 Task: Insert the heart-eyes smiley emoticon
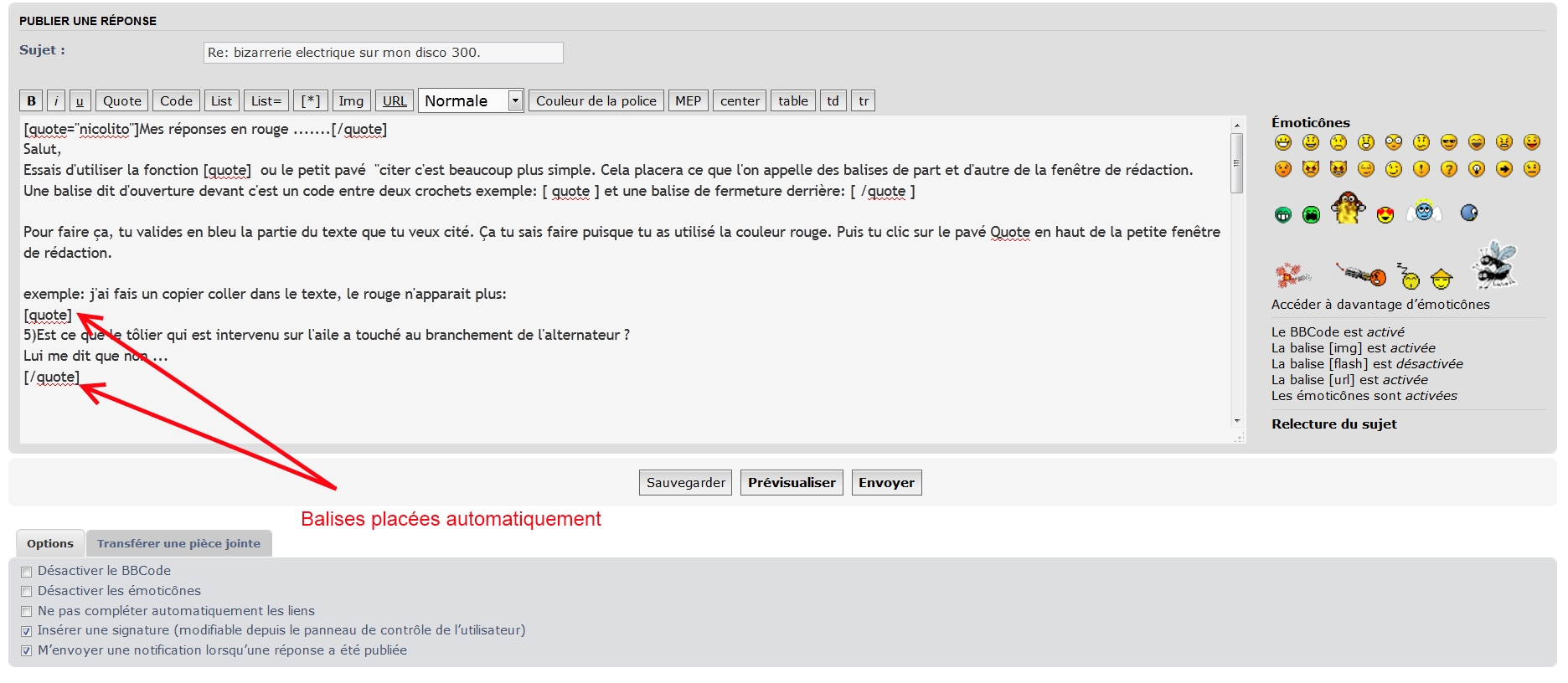coord(1385,215)
